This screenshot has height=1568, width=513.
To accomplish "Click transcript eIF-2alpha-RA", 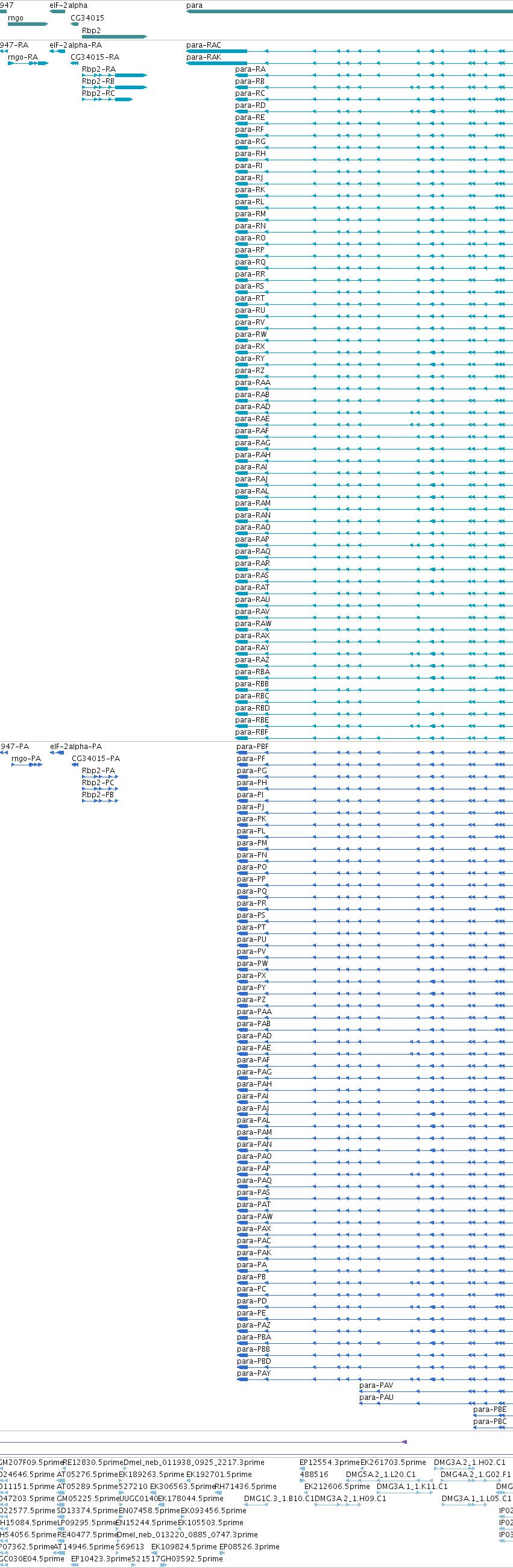I will pos(75,45).
